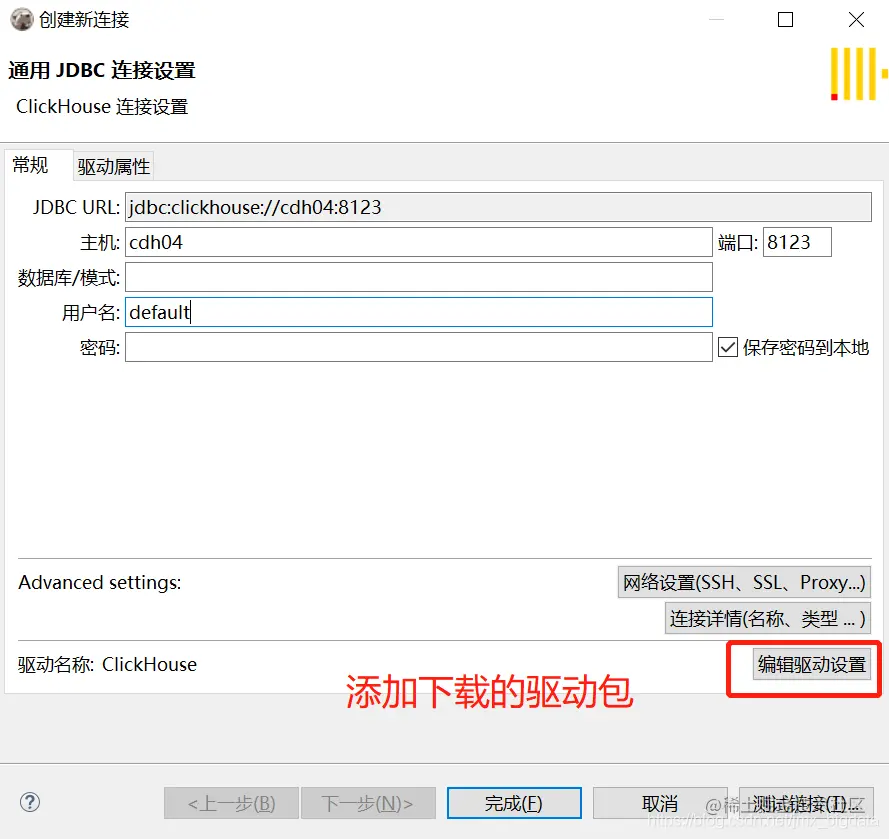Click the 测试链接(T) test connection button
The image size is (889, 839).
(806, 803)
